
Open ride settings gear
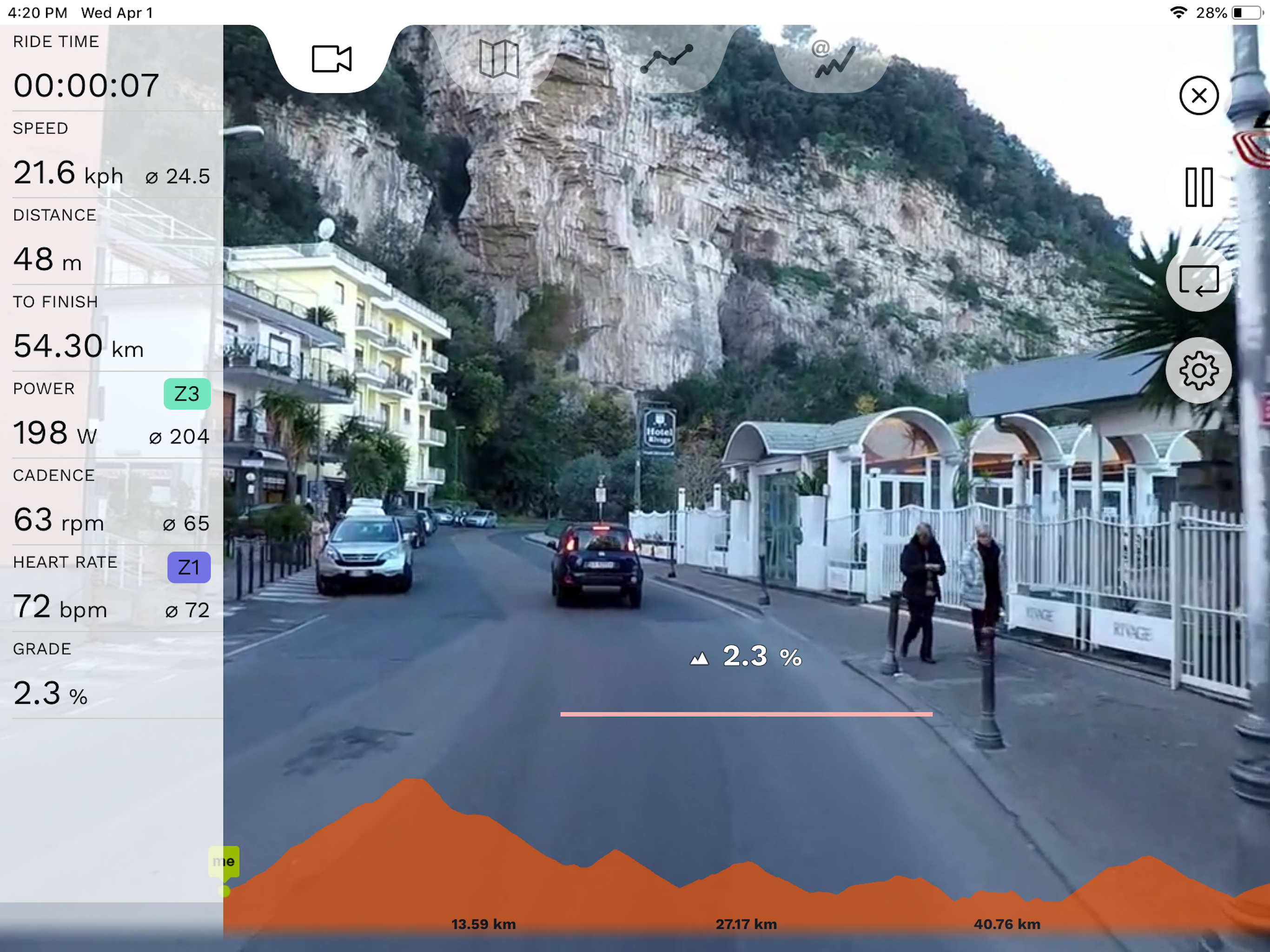point(1198,371)
